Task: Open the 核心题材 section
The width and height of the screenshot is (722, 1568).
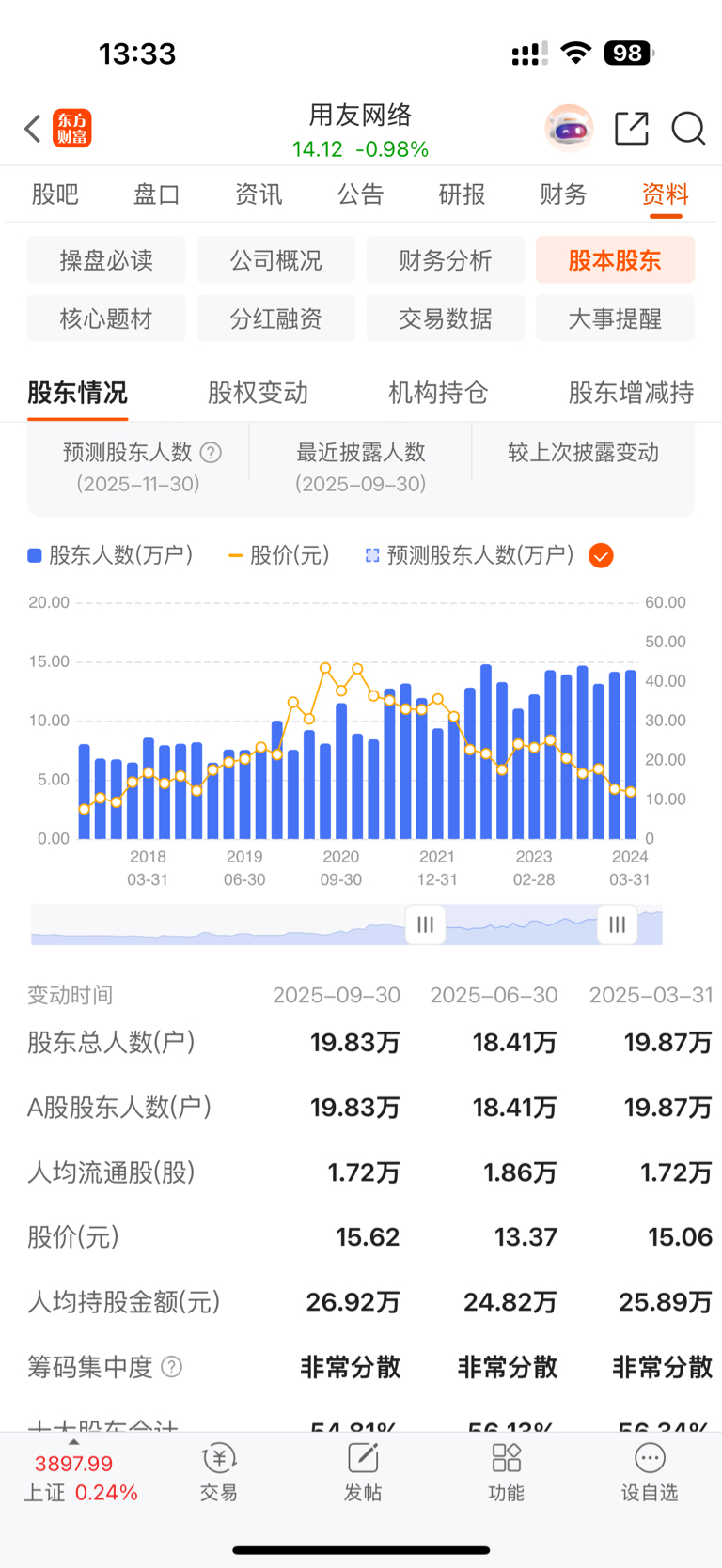Action: (x=106, y=318)
